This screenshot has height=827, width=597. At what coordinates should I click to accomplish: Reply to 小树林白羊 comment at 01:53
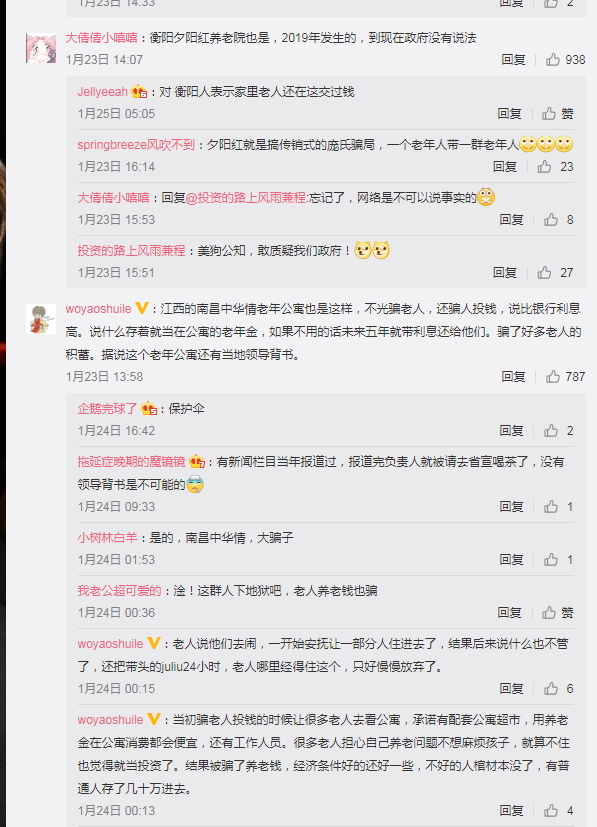pyautogui.click(x=512, y=560)
